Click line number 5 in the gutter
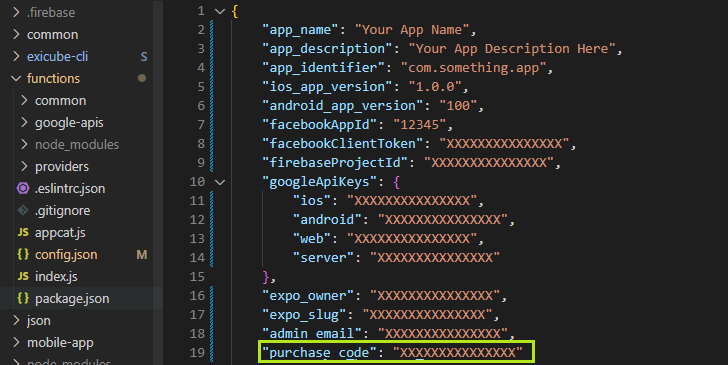Image resolution: width=728 pixels, height=365 pixels. coord(201,87)
